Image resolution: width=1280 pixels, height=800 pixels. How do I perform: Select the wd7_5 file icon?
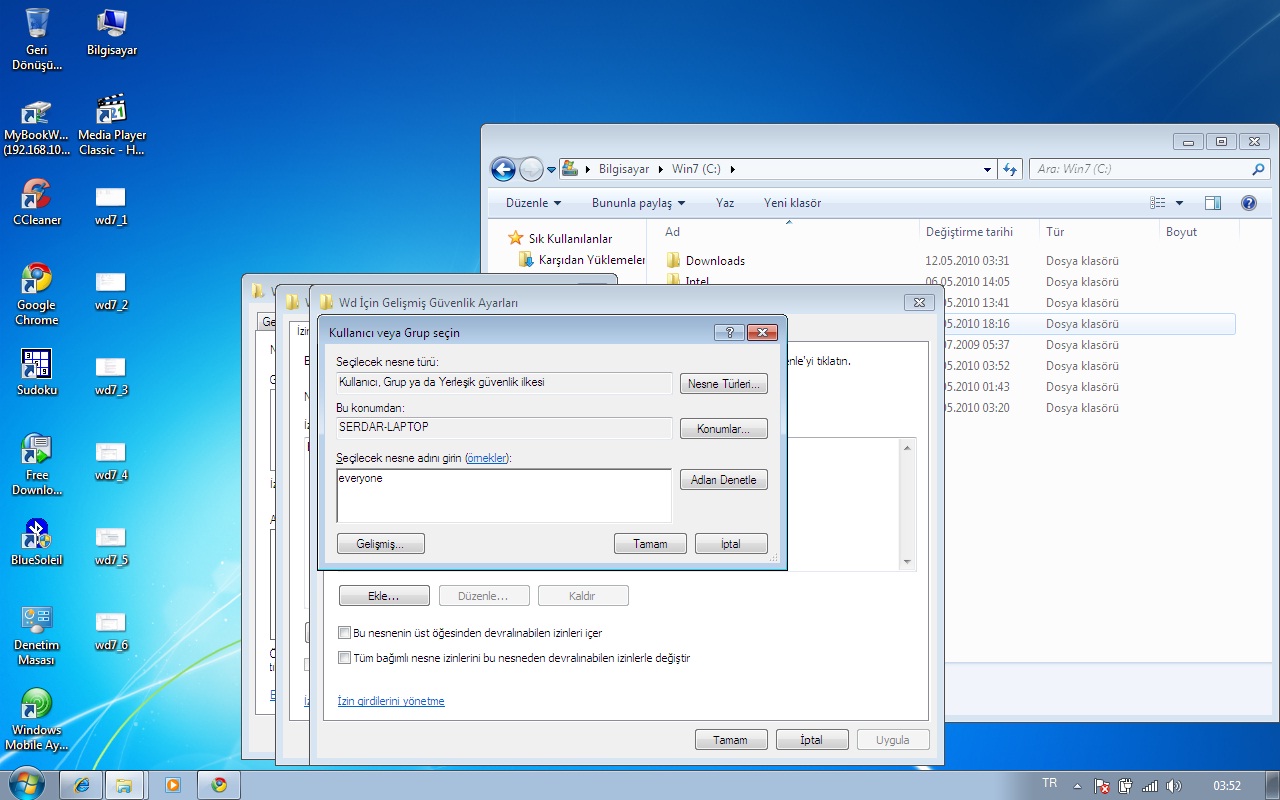point(111,544)
